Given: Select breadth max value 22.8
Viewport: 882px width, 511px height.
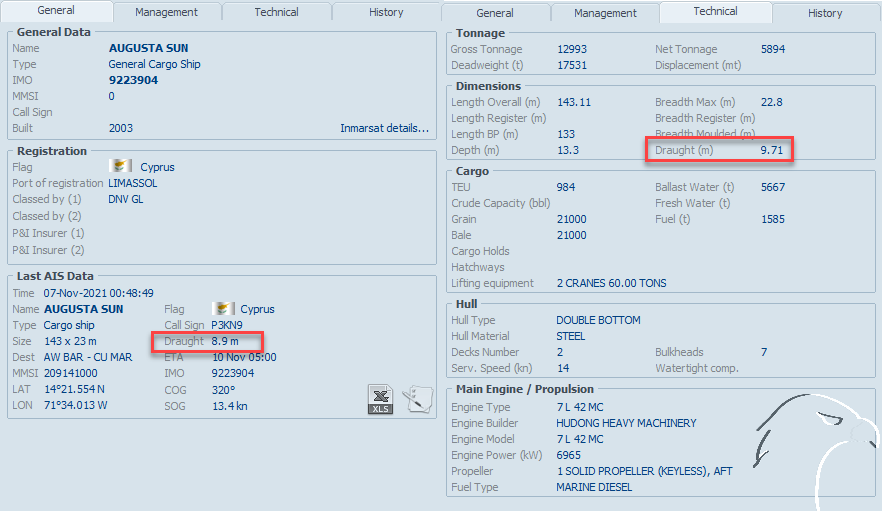Looking at the screenshot, I should coord(772,102).
